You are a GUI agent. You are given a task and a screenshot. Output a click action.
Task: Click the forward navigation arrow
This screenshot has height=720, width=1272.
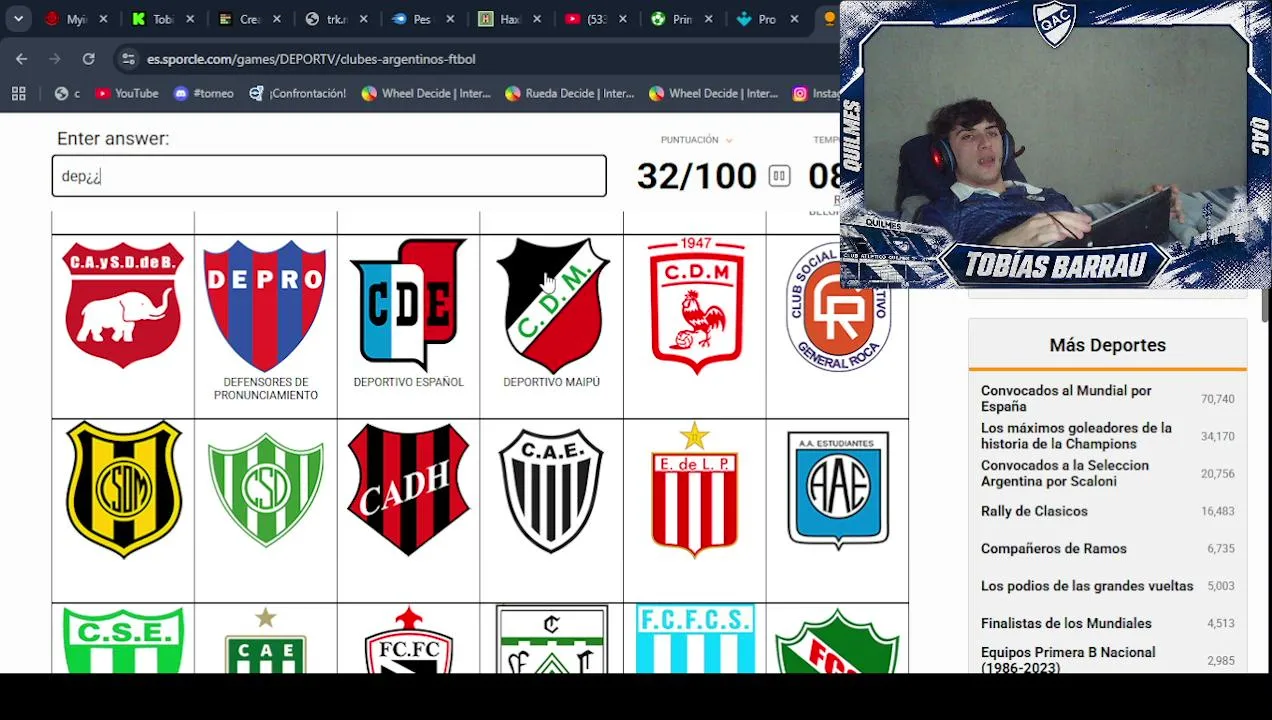[55, 59]
